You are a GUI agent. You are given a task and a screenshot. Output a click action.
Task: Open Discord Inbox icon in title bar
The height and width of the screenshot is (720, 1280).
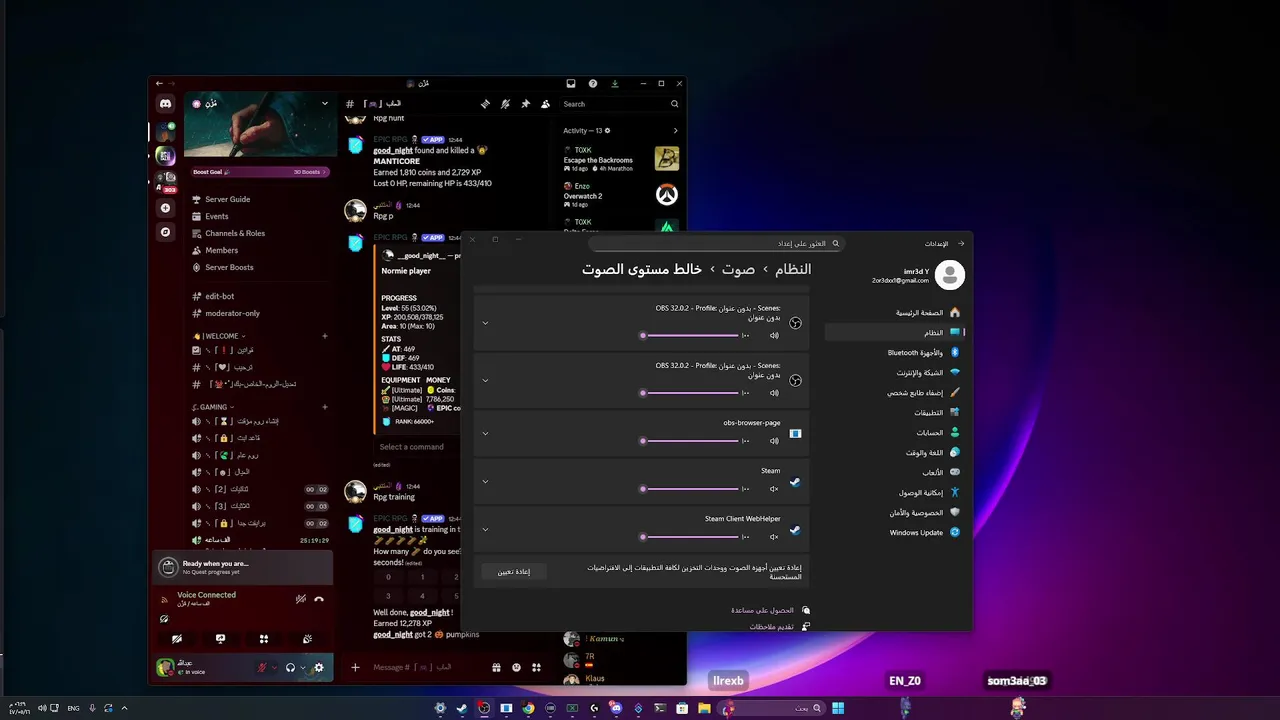pos(571,84)
